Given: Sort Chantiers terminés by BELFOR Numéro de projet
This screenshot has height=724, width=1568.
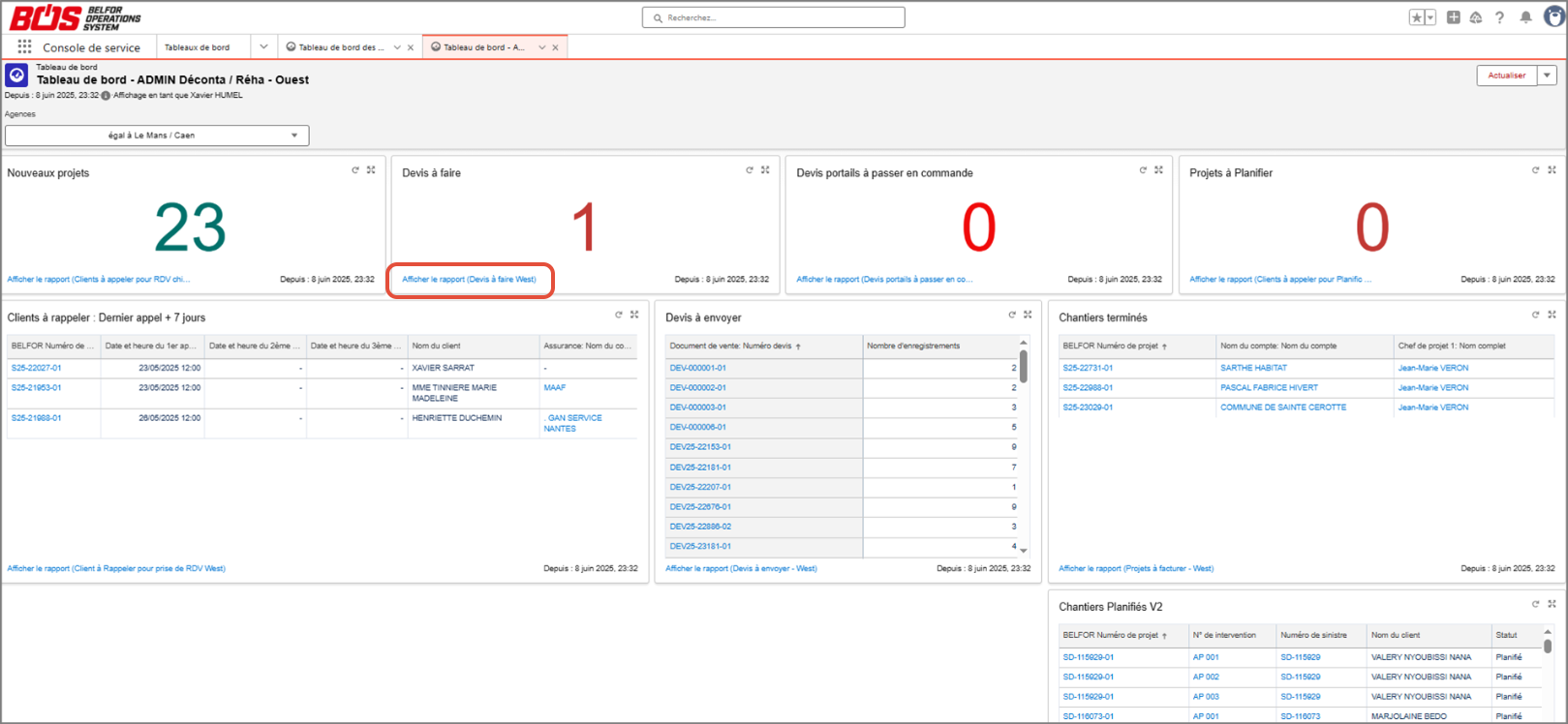Looking at the screenshot, I should [x=1115, y=346].
